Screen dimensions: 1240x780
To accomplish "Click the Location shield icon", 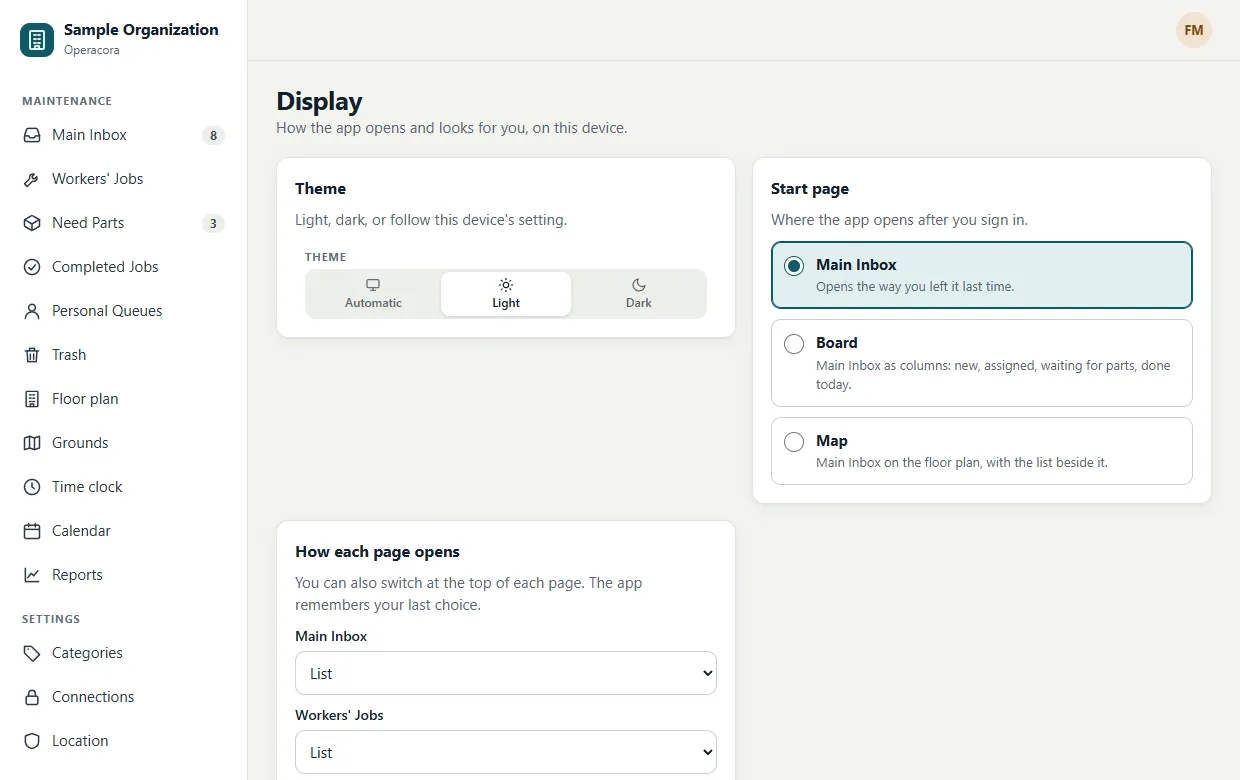I will 32,741.
